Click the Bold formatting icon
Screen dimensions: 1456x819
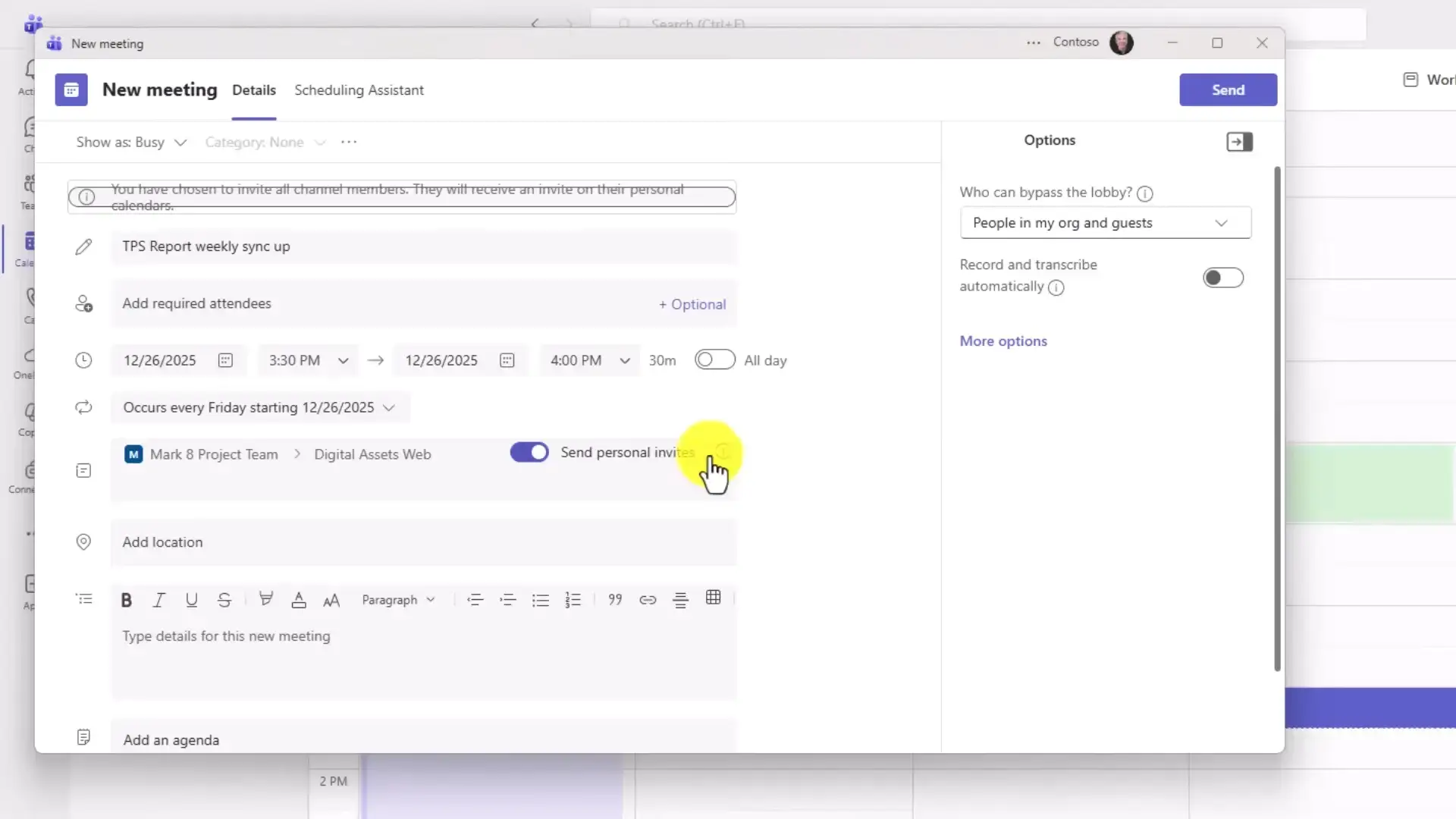coord(127,600)
